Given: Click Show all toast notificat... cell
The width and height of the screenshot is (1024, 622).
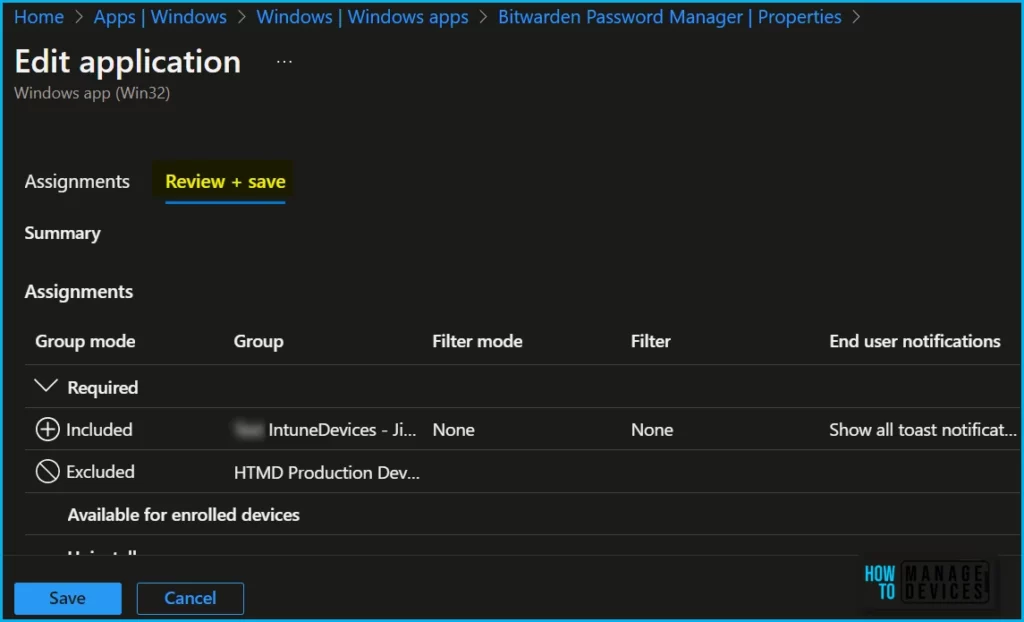Looking at the screenshot, I should click(x=923, y=430).
